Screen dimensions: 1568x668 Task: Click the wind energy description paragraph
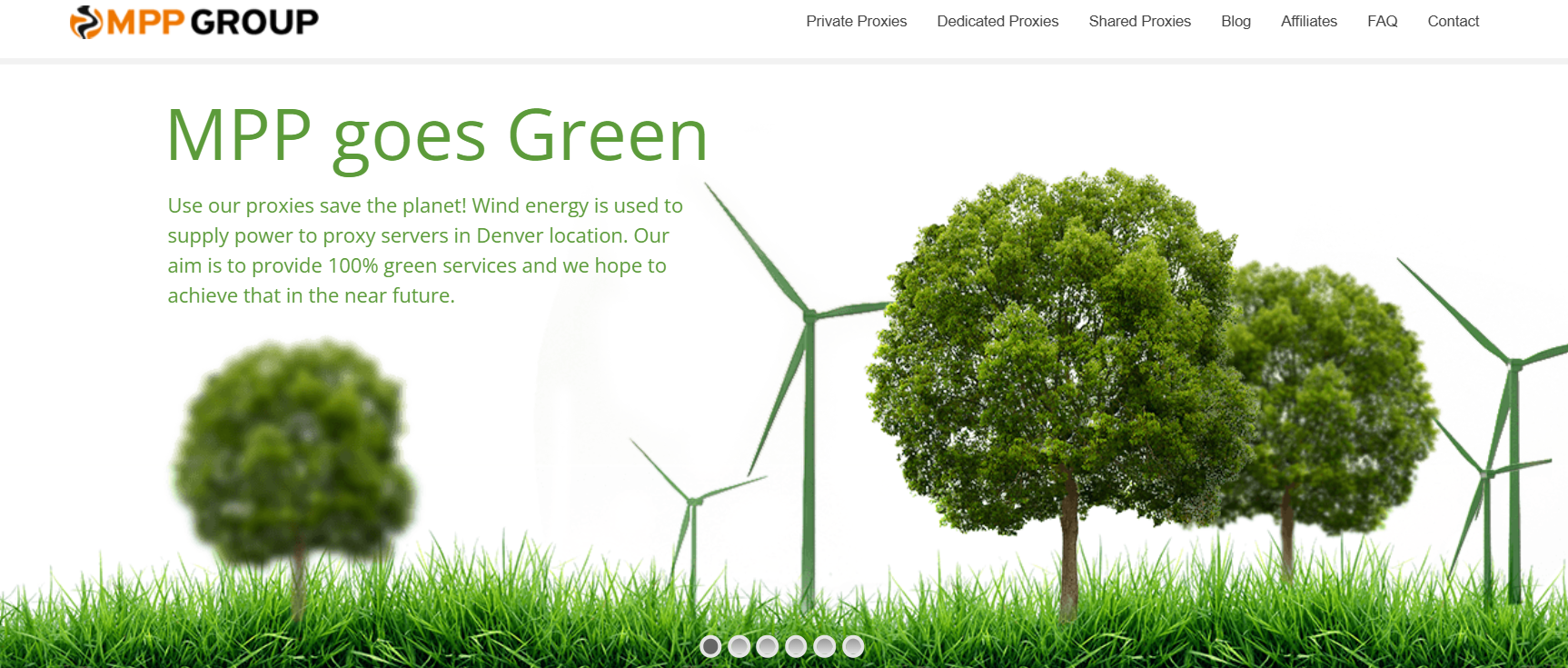pyautogui.click(x=425, y=250)
